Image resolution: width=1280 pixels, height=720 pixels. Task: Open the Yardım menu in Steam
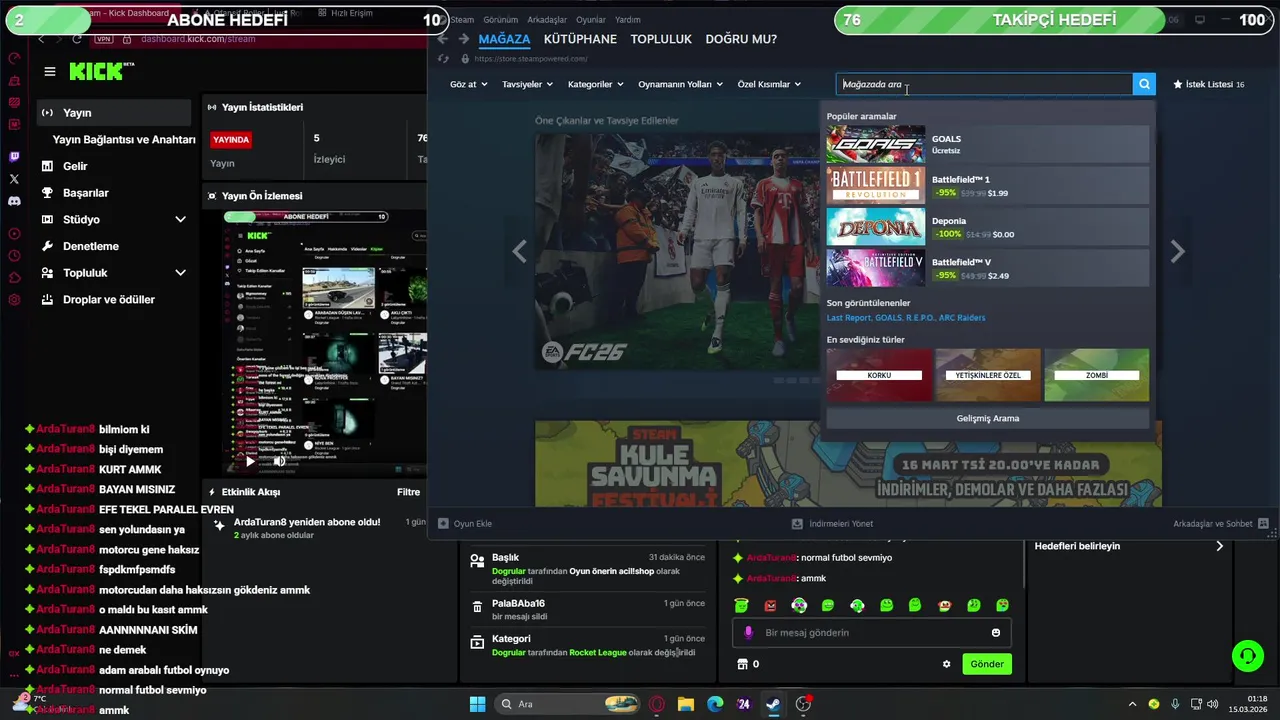[x=627, y=20]
